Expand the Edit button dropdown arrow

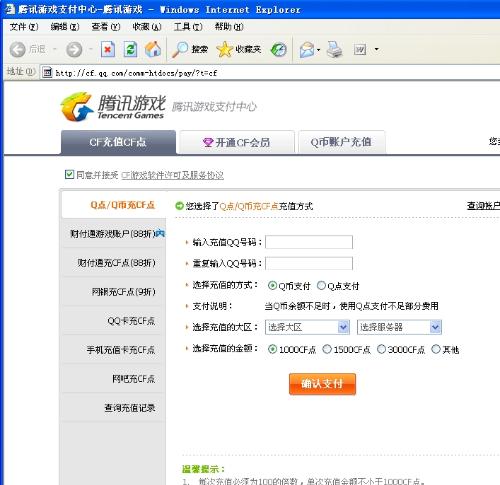(377, 49)
